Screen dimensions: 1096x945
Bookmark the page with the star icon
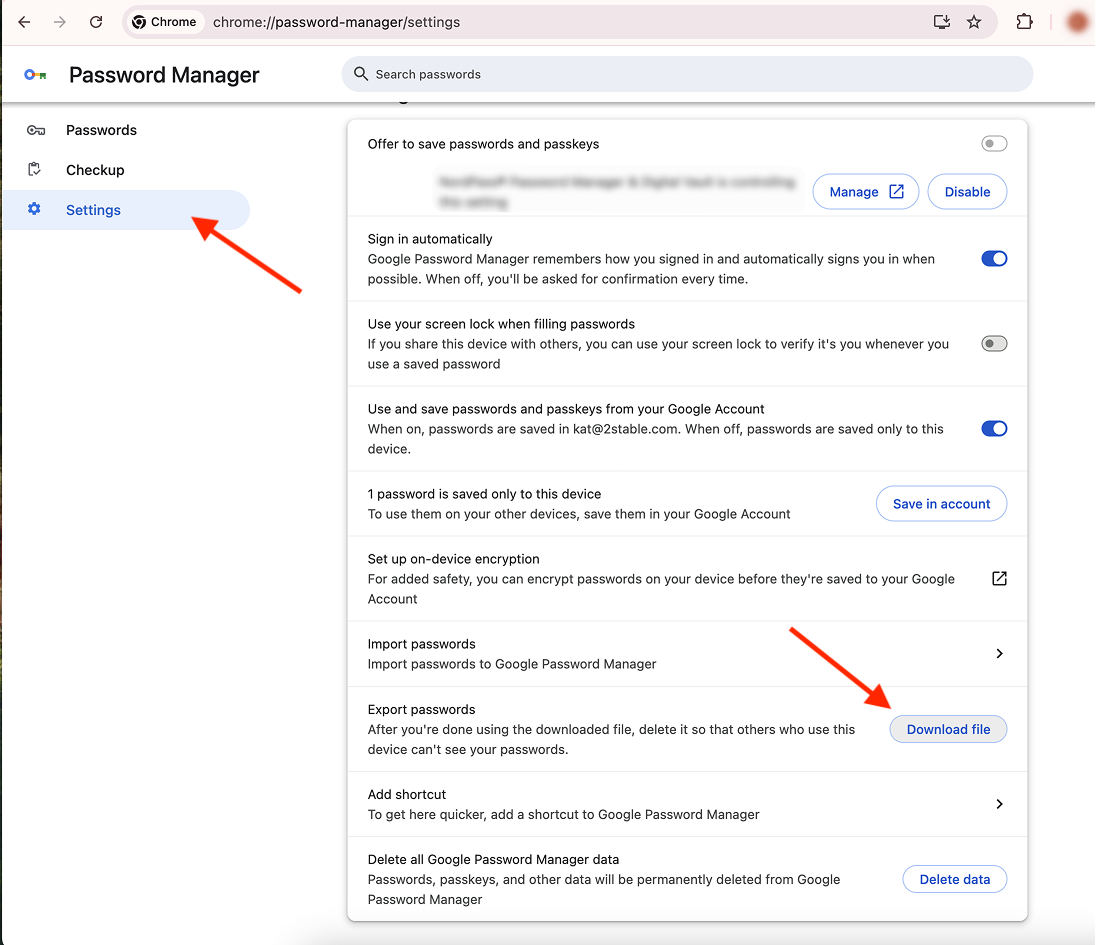pyautogui.click(x=974, y=21)
